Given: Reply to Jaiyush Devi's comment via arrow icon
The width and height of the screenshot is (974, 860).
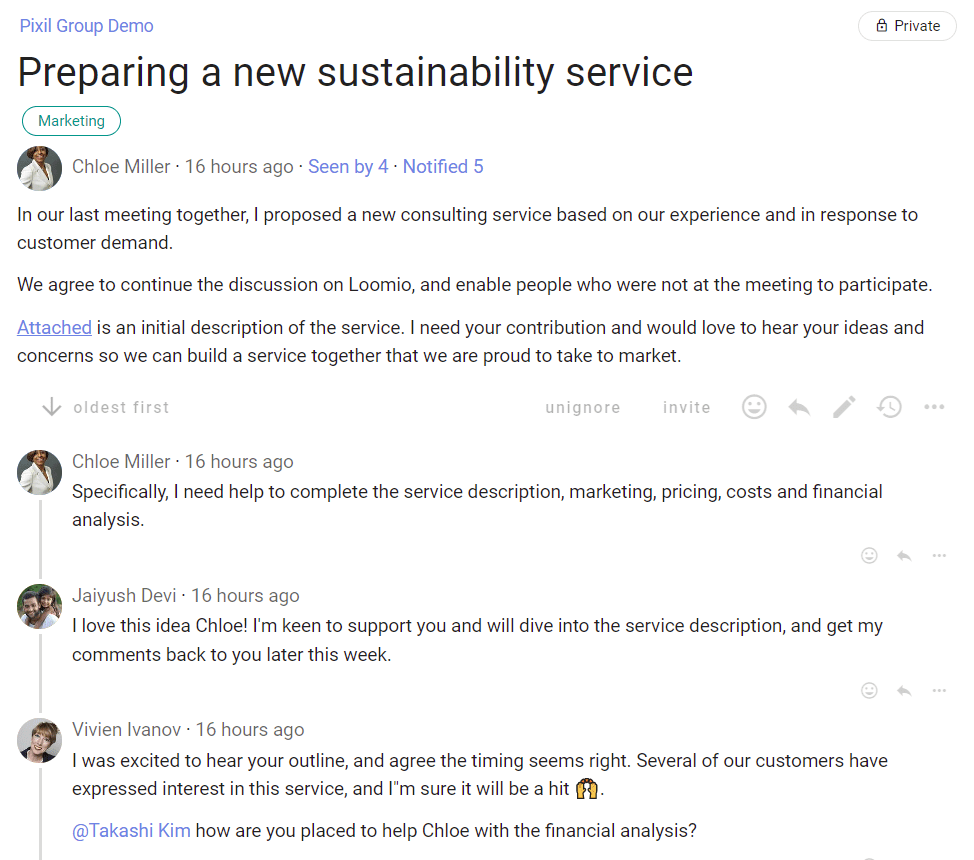Looking at the screenshot, I should pyautogui.click(x=904, y=690).
